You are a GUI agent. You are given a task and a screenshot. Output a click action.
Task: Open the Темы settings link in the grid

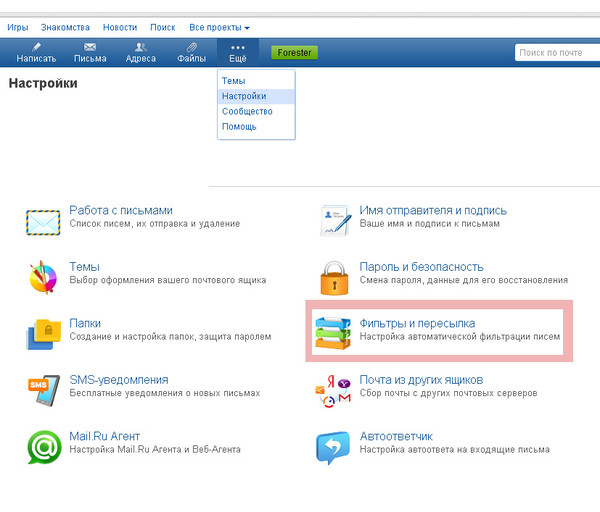(84, 267)
